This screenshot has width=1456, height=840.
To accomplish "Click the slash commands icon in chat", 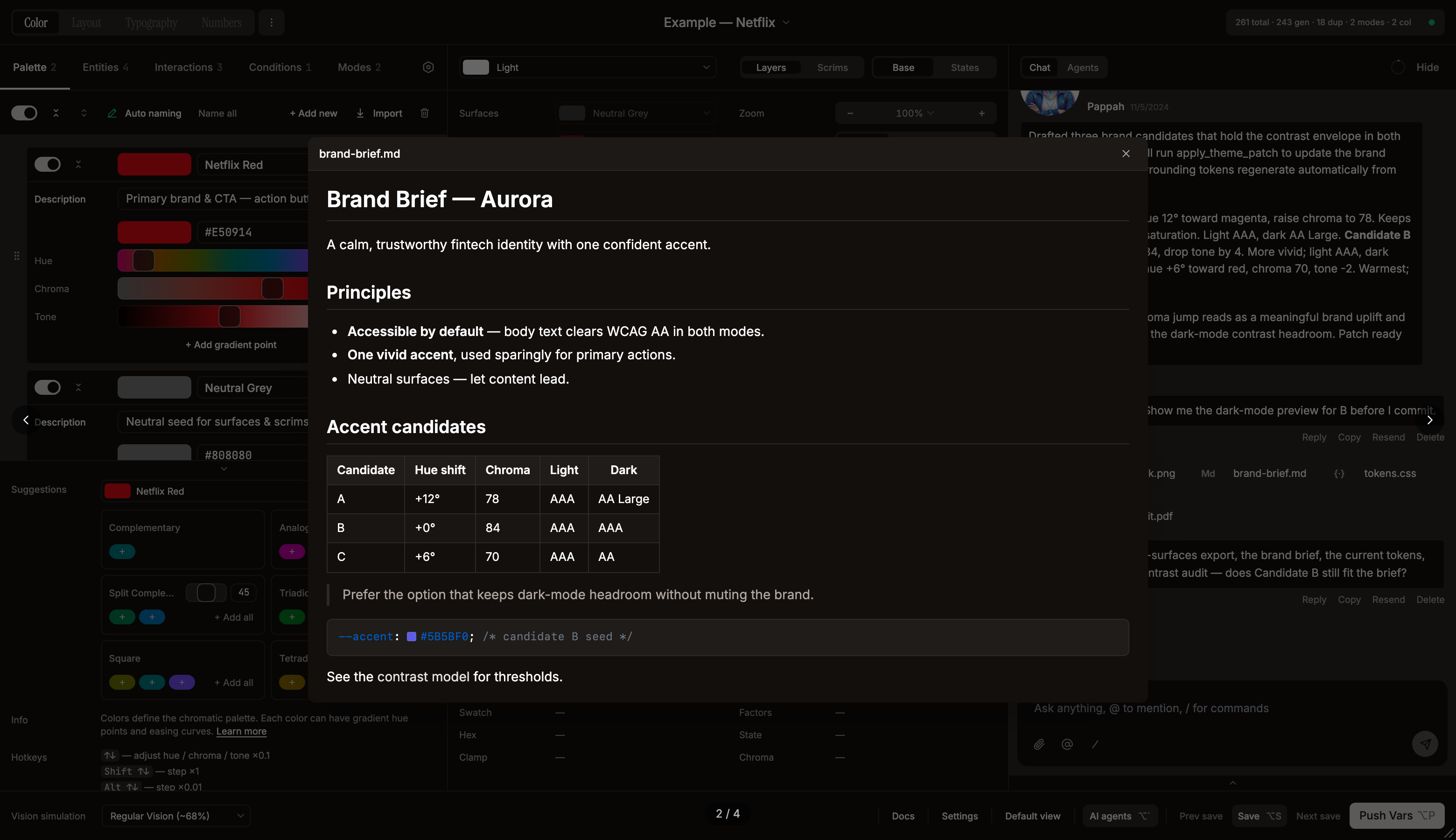I will pyautogui.click(x=1095, y=744).
